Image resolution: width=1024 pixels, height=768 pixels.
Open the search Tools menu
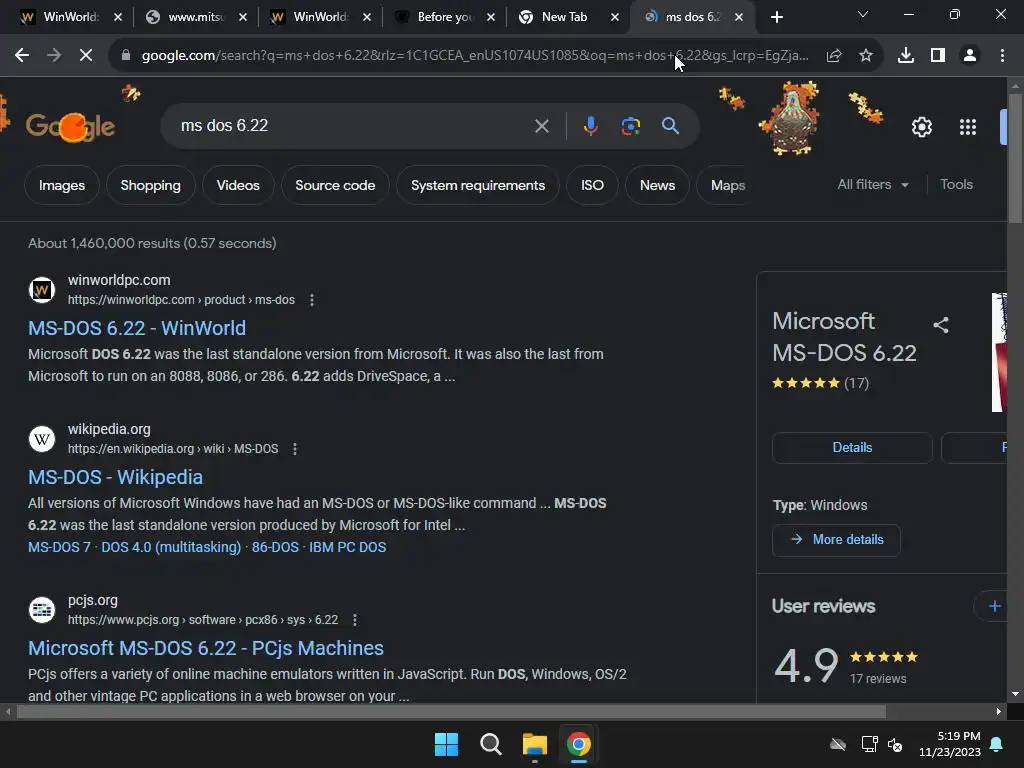[x=956, y=185]
